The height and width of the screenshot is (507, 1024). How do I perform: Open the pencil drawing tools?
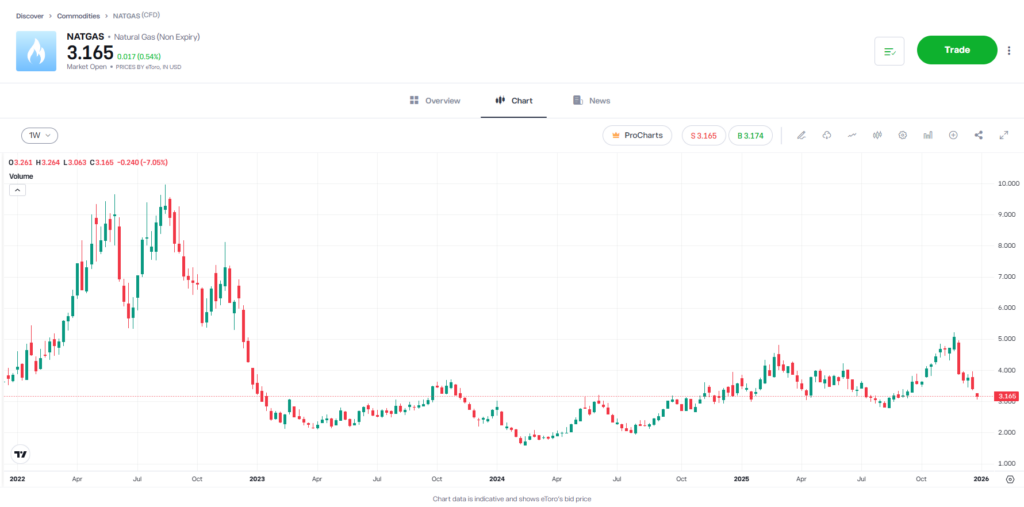(801, 135)
